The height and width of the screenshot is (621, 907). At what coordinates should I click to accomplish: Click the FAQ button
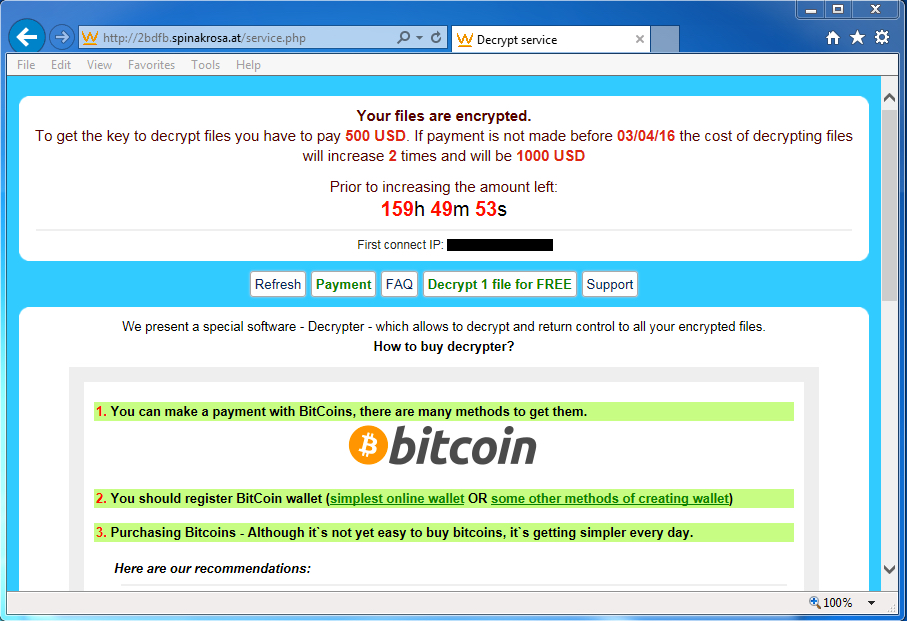(x=399, y=284)
